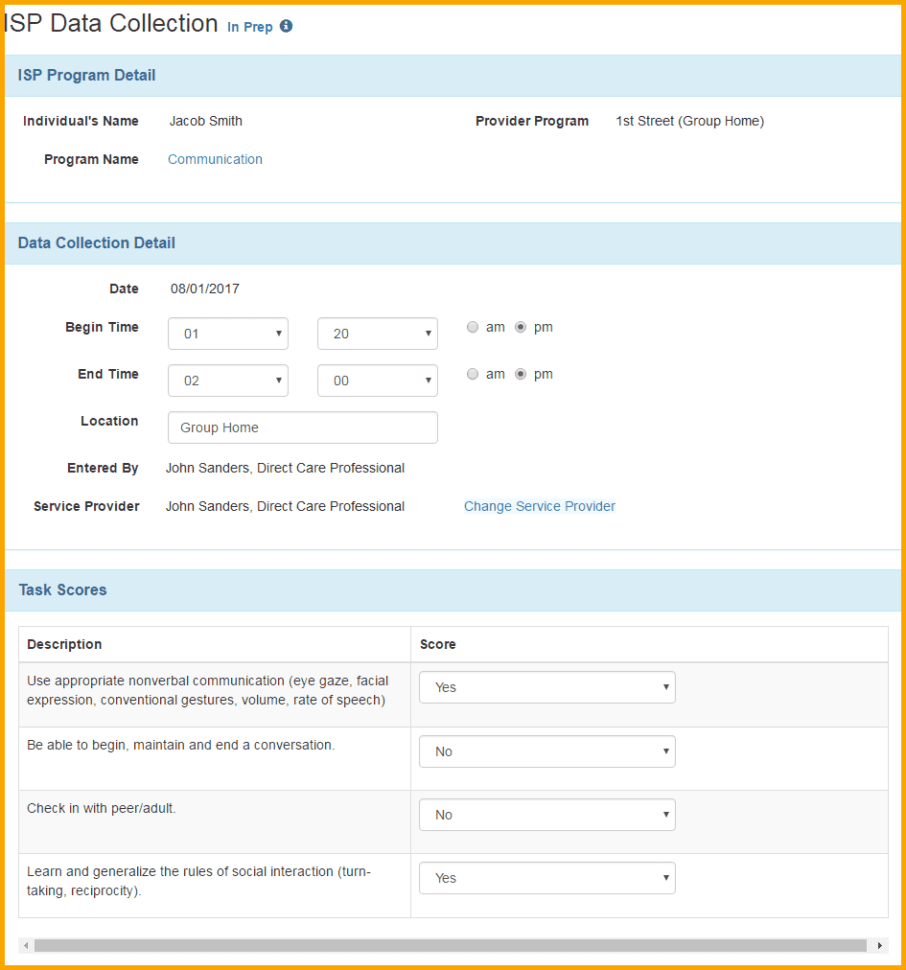Select the am radio for End Time
The image size is (906, 970).
click(472, 373)
